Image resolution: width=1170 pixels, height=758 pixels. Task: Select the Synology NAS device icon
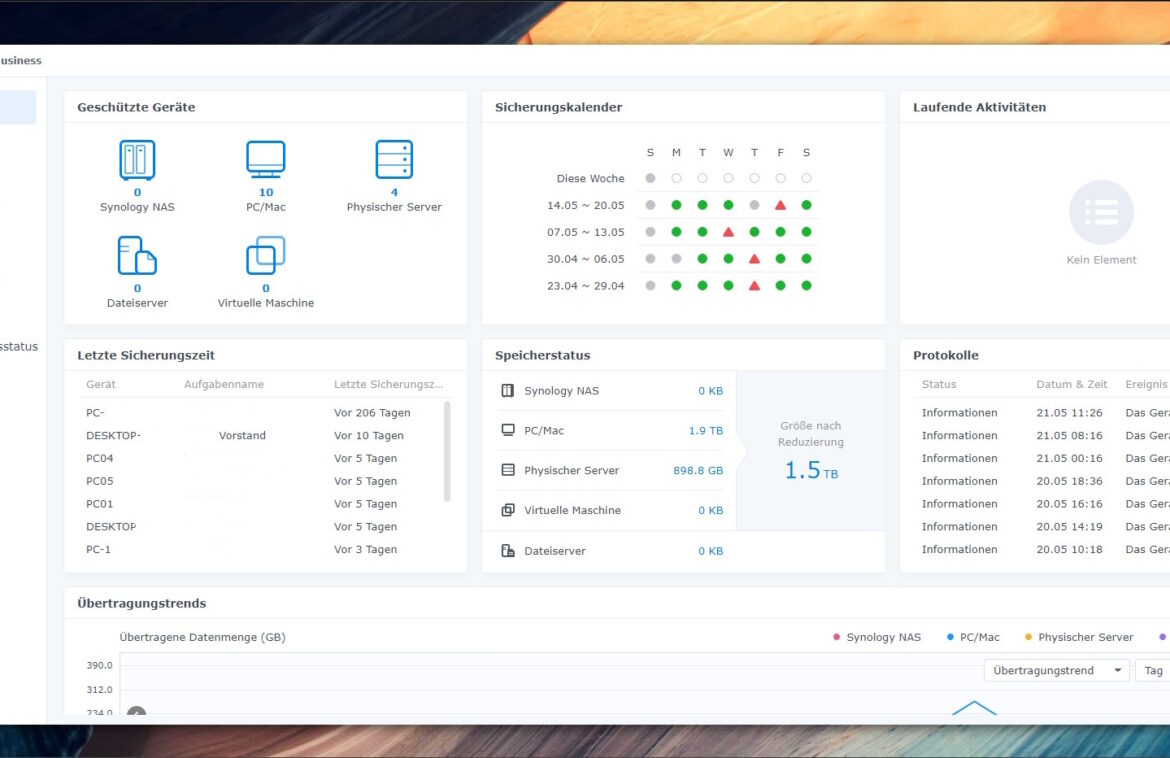click(x=137, y=160)
